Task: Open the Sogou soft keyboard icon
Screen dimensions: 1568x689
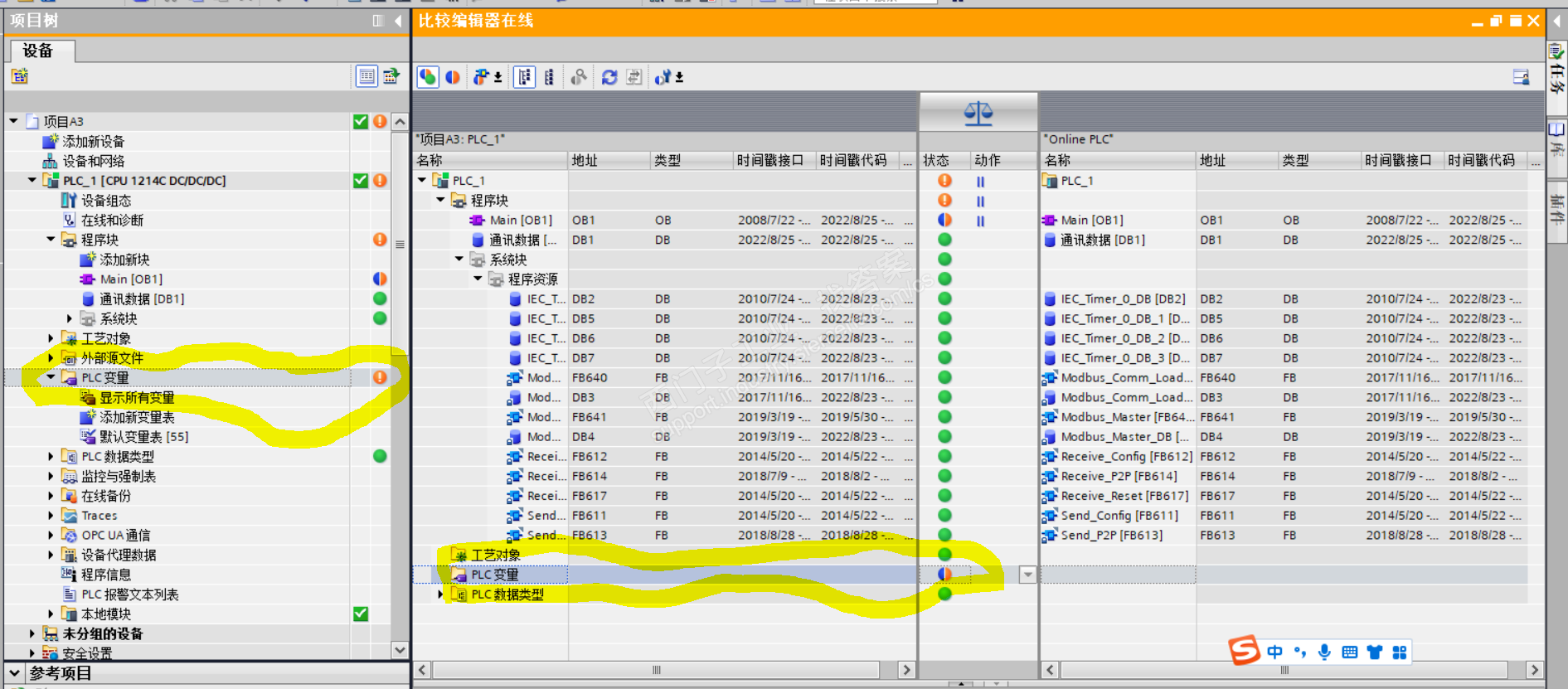Action: click(1350, 653)
